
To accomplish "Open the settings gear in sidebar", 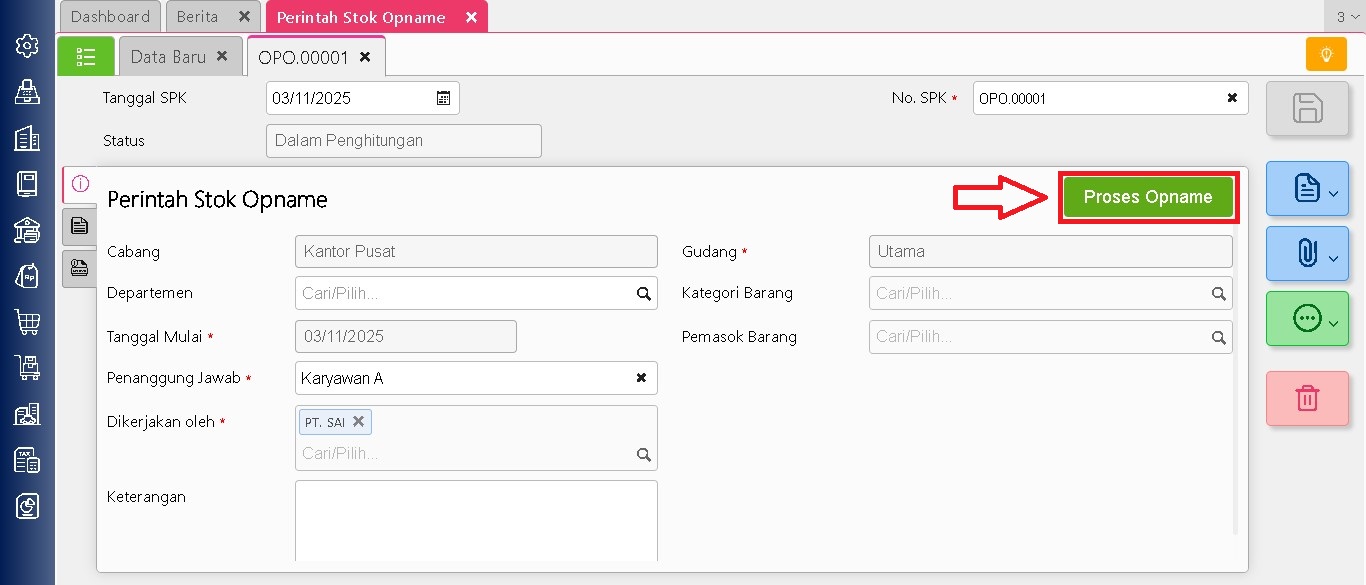I will pyautogui.click(x=27, y=46).
